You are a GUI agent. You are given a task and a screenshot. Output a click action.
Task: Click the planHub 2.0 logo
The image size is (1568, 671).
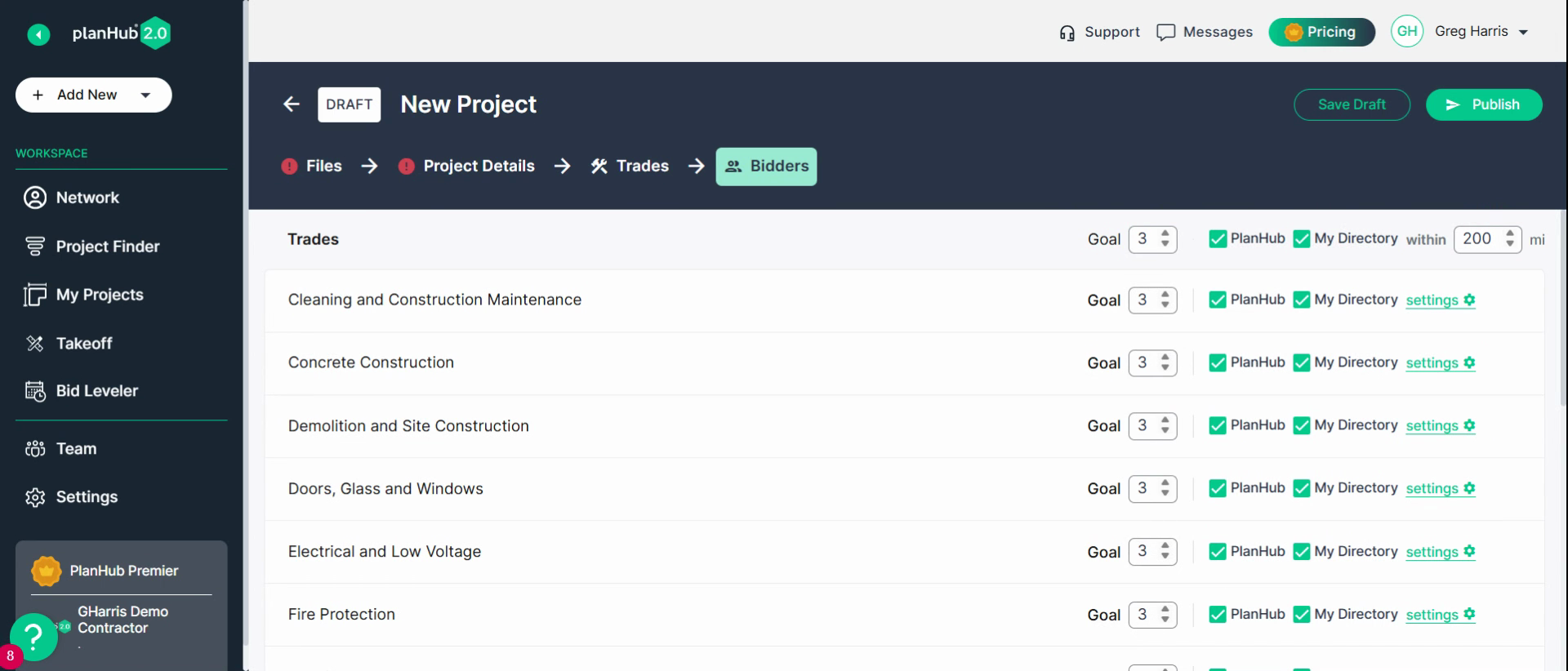[x=121, y=33]
